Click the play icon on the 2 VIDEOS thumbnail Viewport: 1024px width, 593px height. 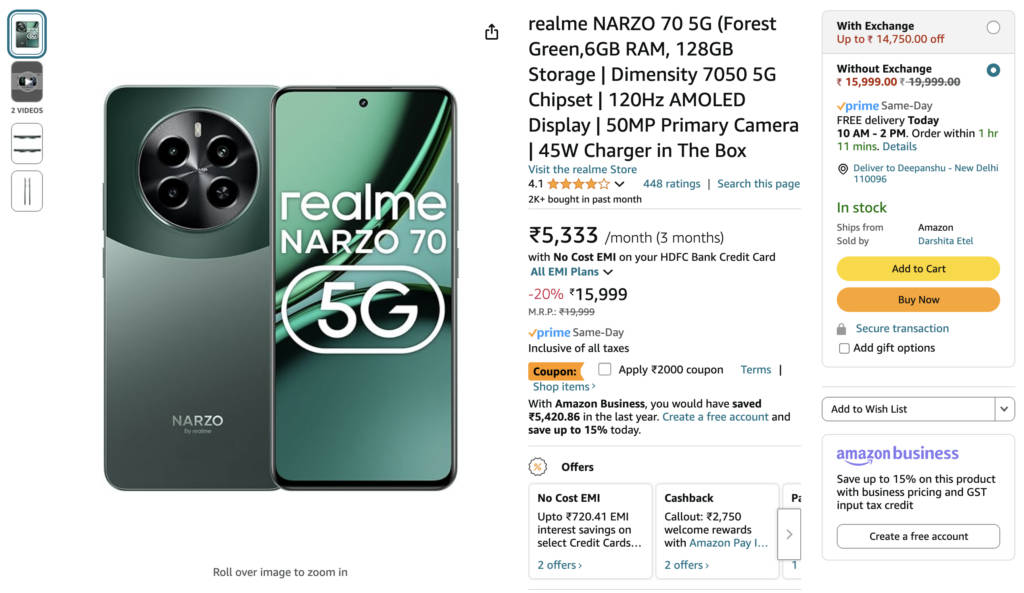26,81
